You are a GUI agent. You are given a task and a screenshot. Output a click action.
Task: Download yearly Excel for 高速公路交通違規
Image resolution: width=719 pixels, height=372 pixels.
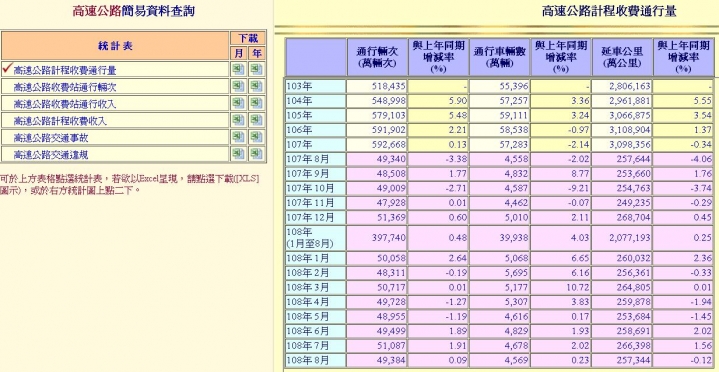256,154
